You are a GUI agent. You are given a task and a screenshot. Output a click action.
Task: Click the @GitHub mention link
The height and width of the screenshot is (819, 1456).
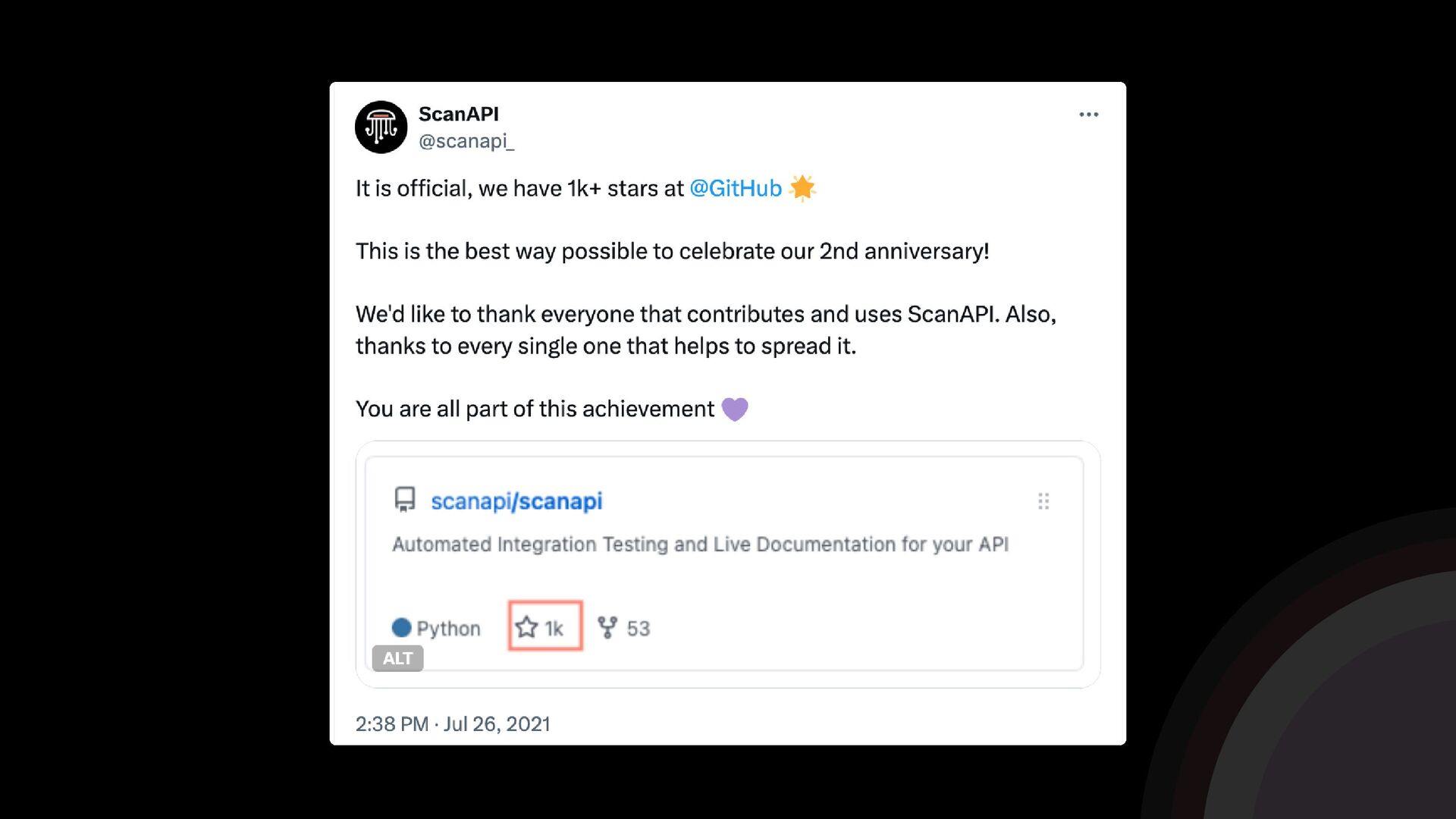(x=735, y=188)
